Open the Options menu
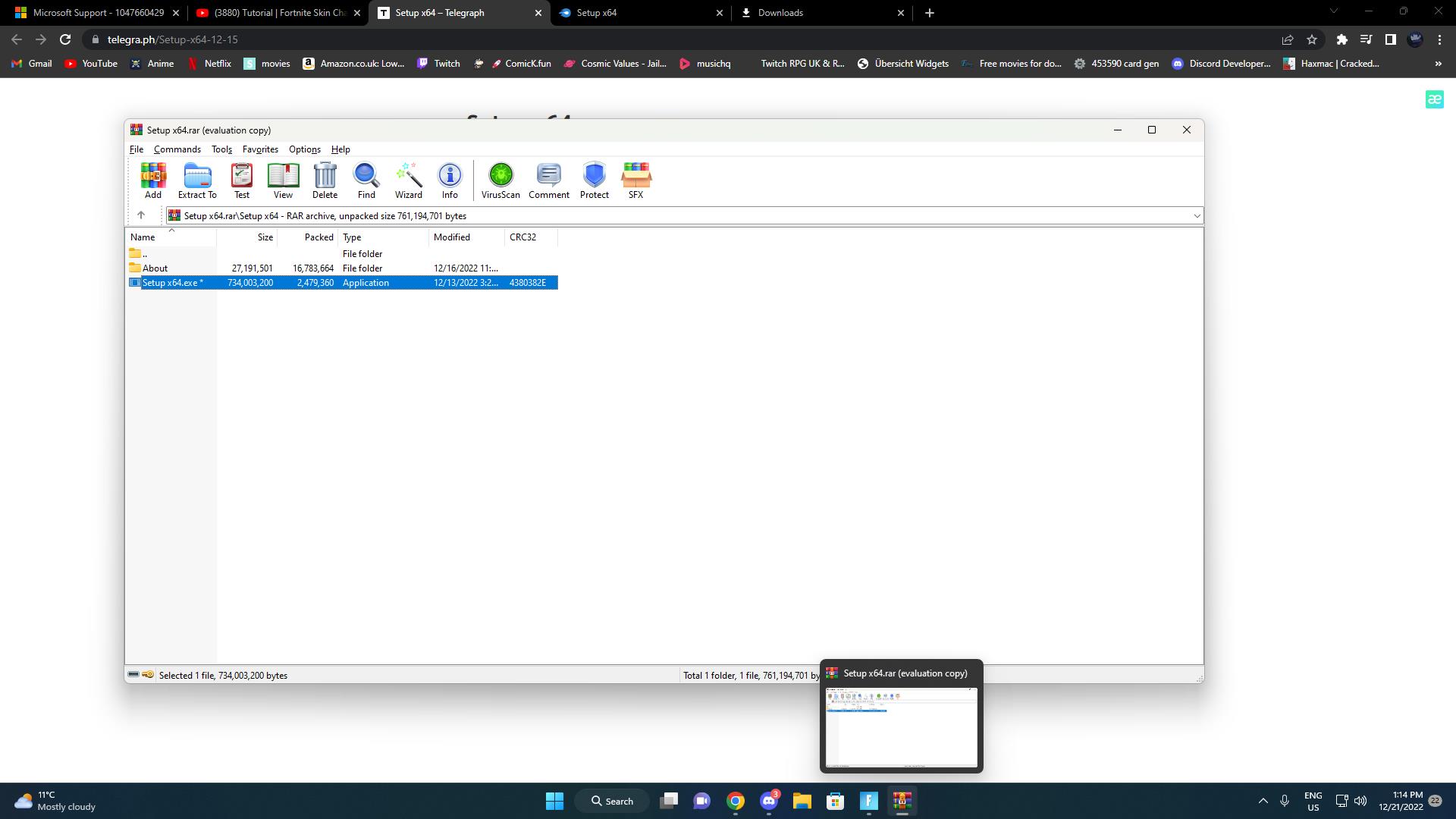1456x819 pixels. point(304,149)
